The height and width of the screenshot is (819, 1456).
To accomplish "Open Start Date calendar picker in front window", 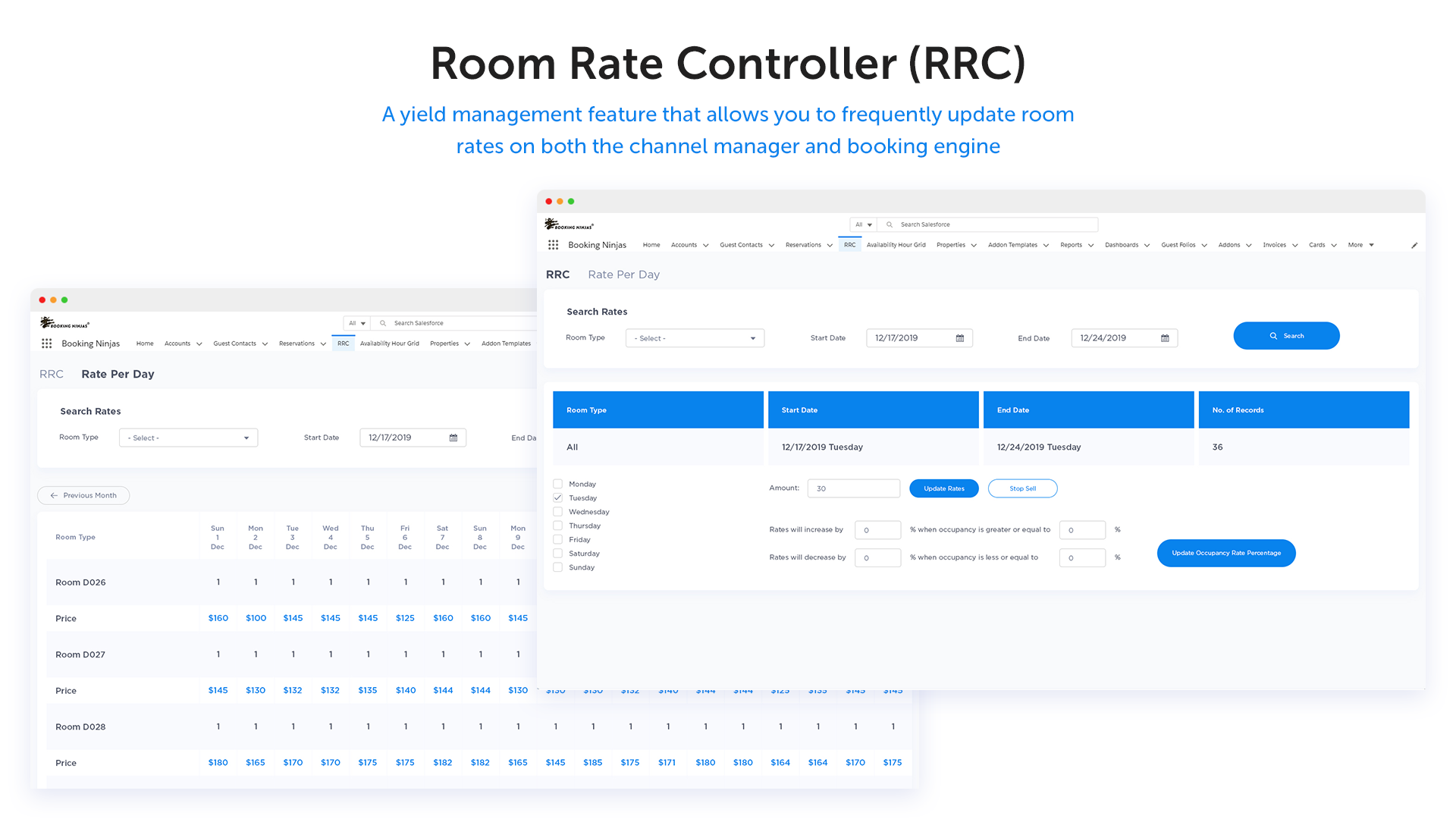I will [960, 338].
